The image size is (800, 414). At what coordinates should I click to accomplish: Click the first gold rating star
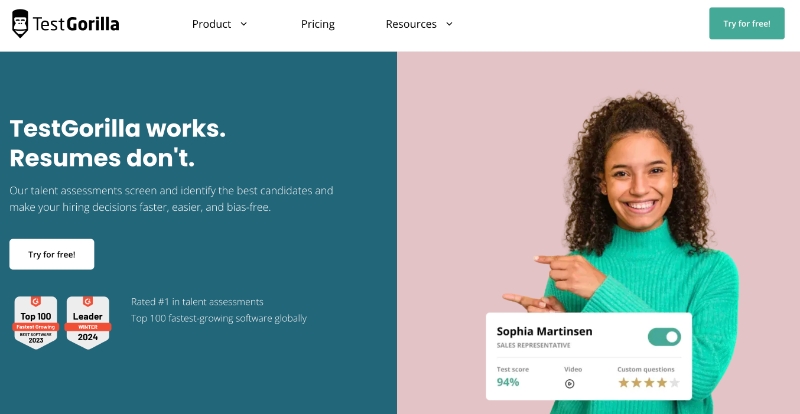[x=623, y=383]
